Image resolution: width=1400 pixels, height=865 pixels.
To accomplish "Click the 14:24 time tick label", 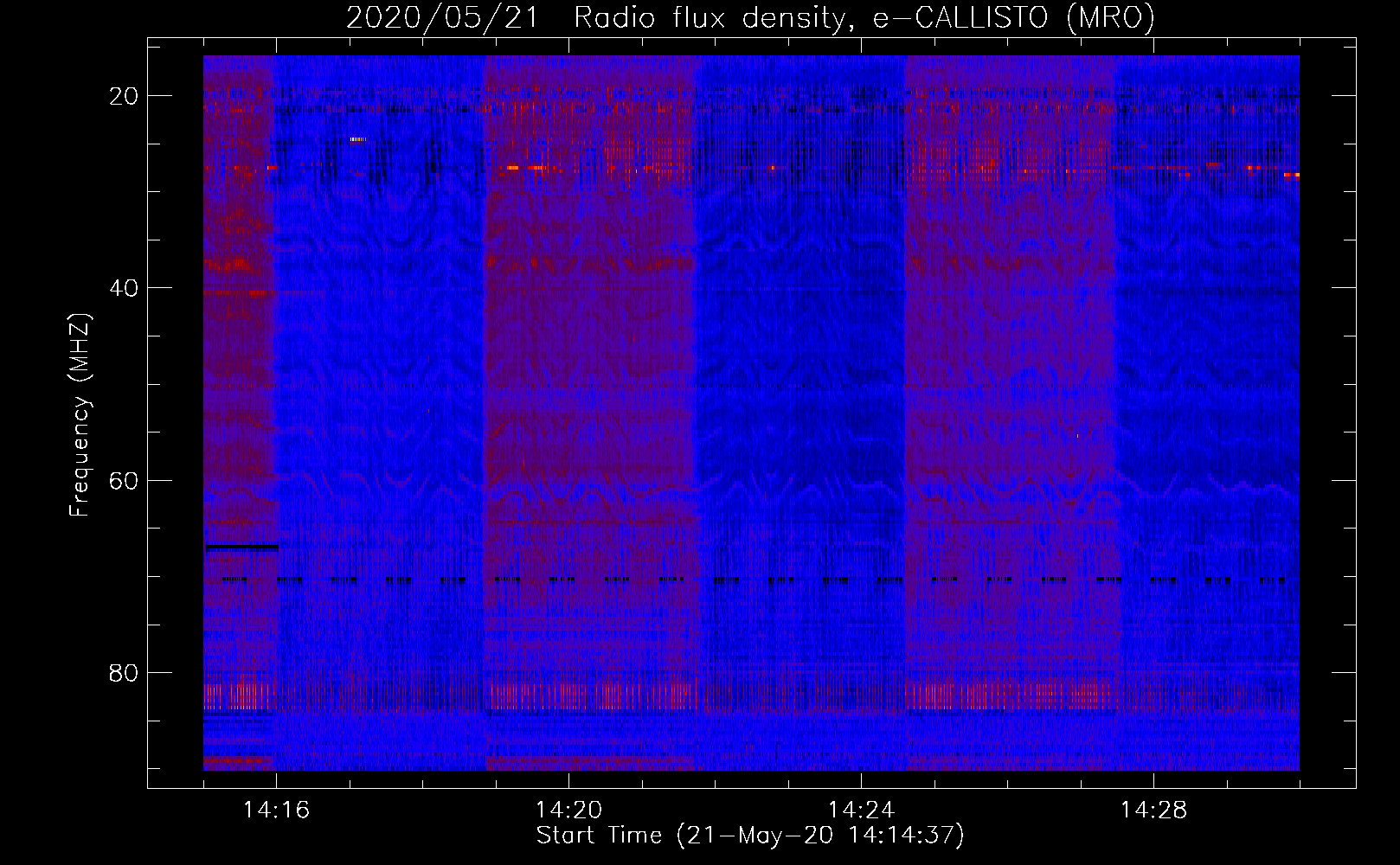I will [x=861, y=811].
